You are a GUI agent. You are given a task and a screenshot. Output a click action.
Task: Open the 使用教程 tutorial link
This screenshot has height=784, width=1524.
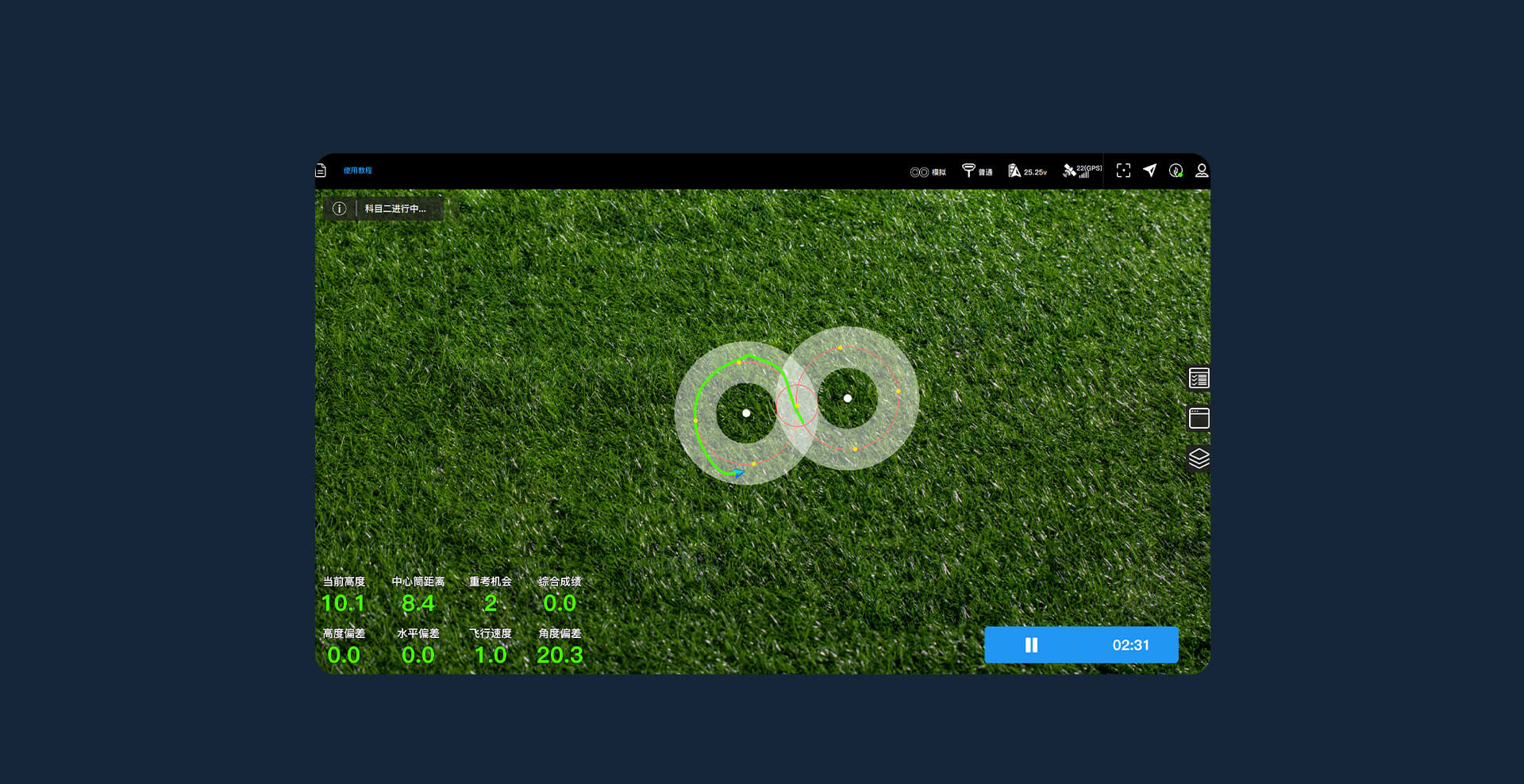point(357,171)
